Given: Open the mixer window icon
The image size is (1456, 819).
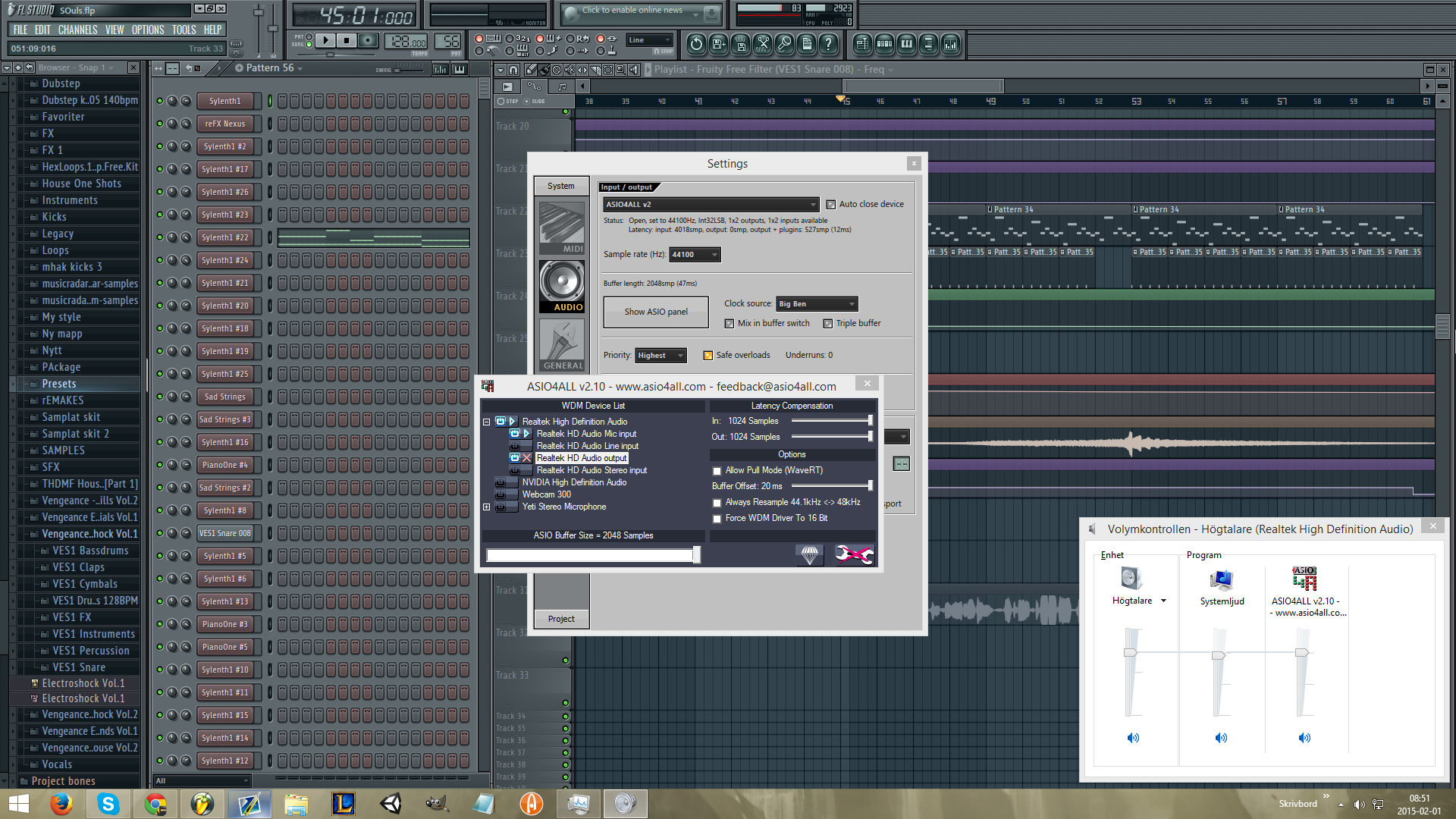Looking at the screenshot, I should tap(950, 44).
